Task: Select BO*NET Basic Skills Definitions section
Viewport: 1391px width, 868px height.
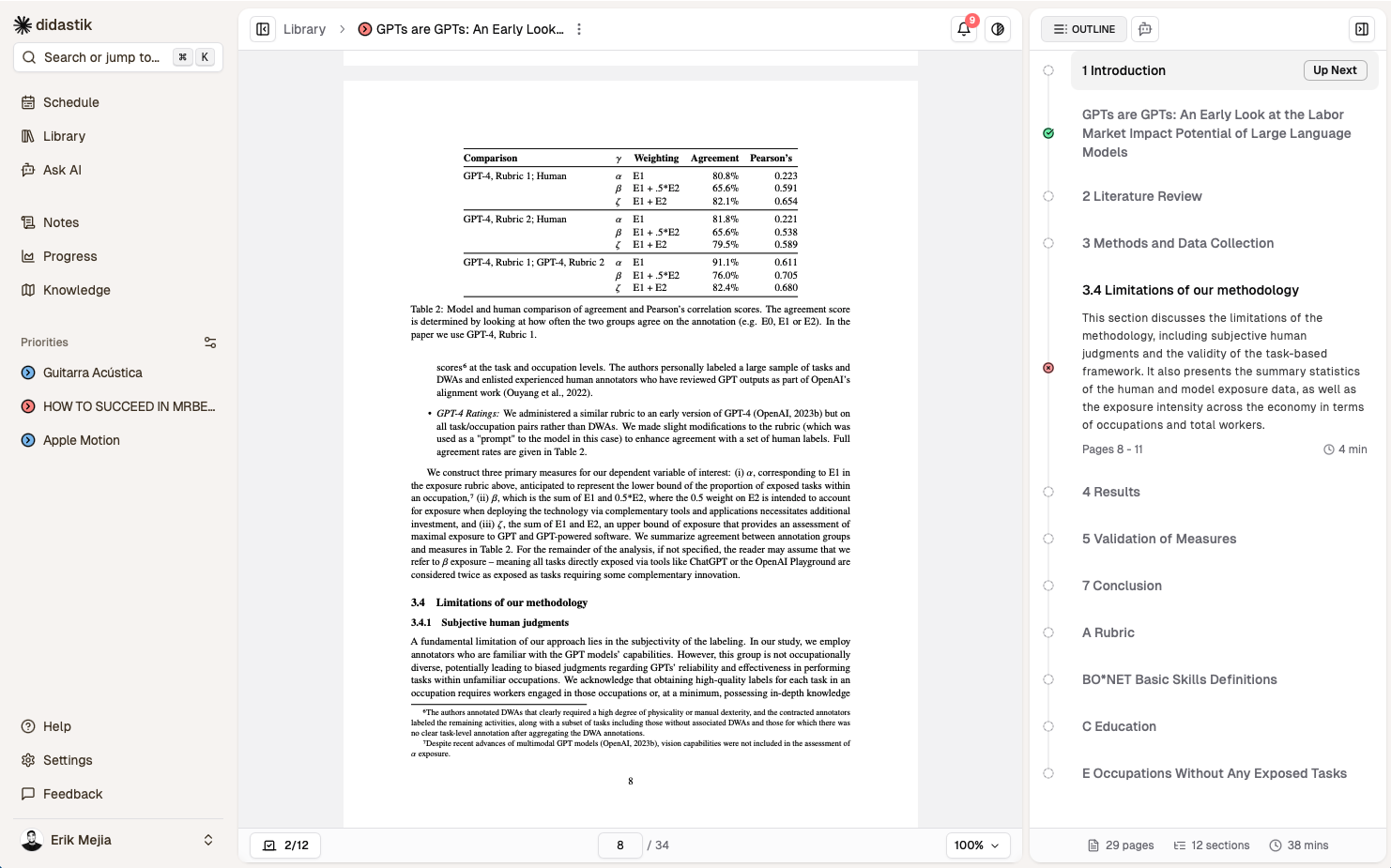Action: (x=1179, y=679)
